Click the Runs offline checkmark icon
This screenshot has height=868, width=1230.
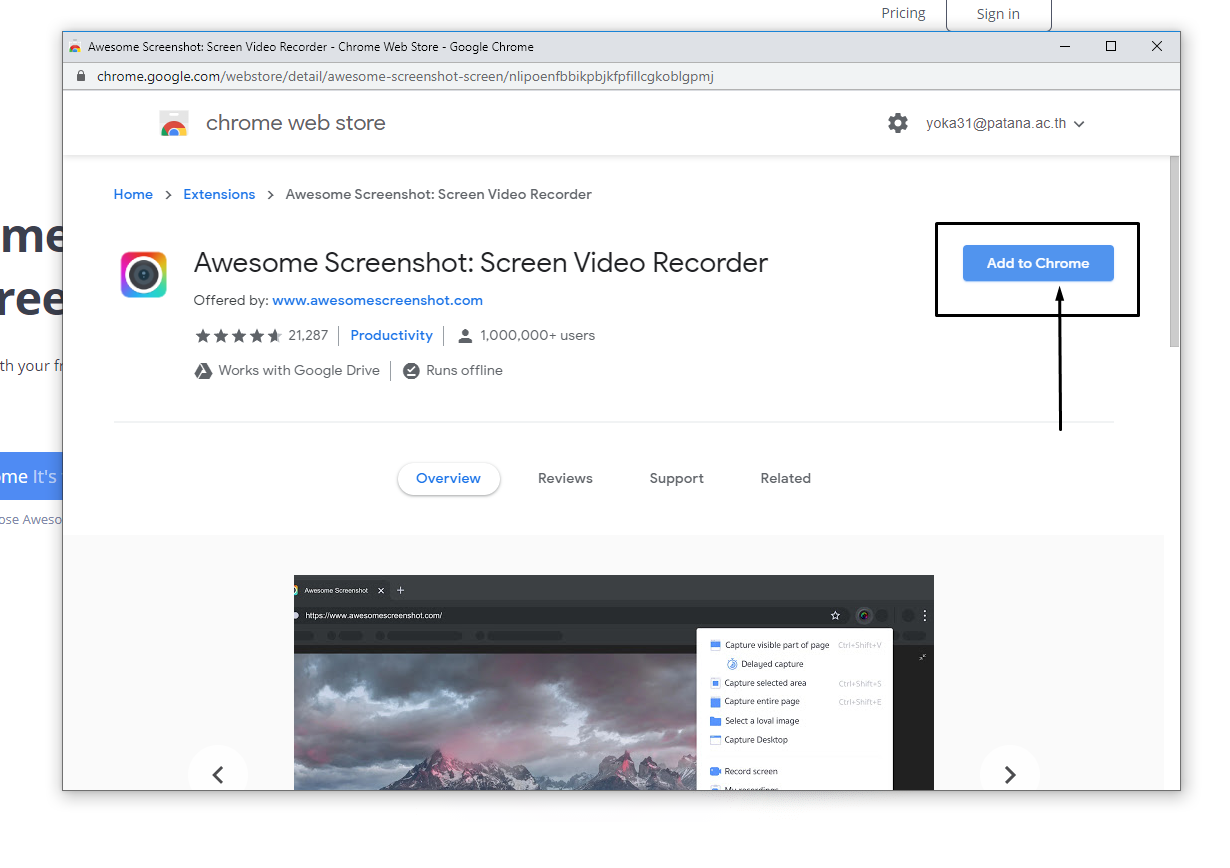(411, 370)
